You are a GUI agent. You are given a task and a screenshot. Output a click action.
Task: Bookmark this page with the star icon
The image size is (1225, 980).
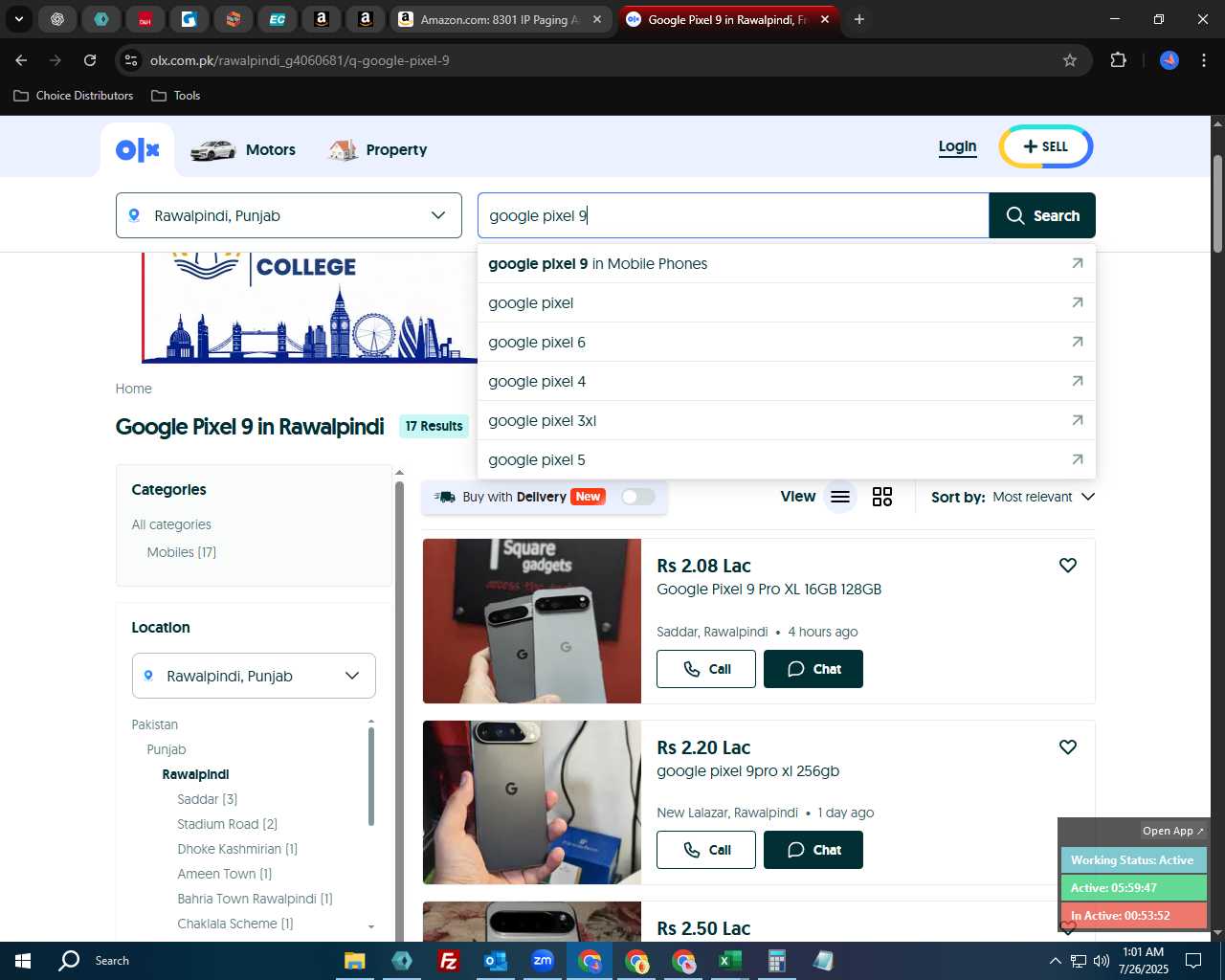coord(1070,60)
